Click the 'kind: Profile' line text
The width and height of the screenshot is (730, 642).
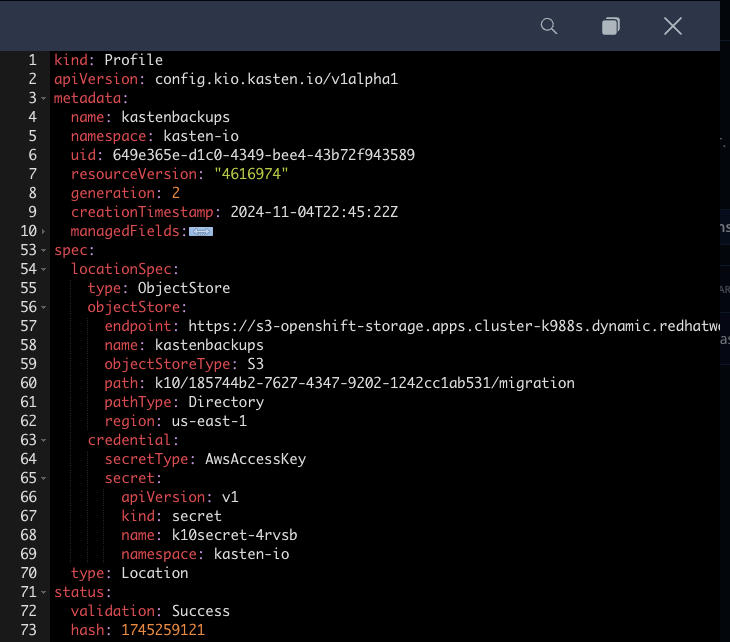(108, 60)
